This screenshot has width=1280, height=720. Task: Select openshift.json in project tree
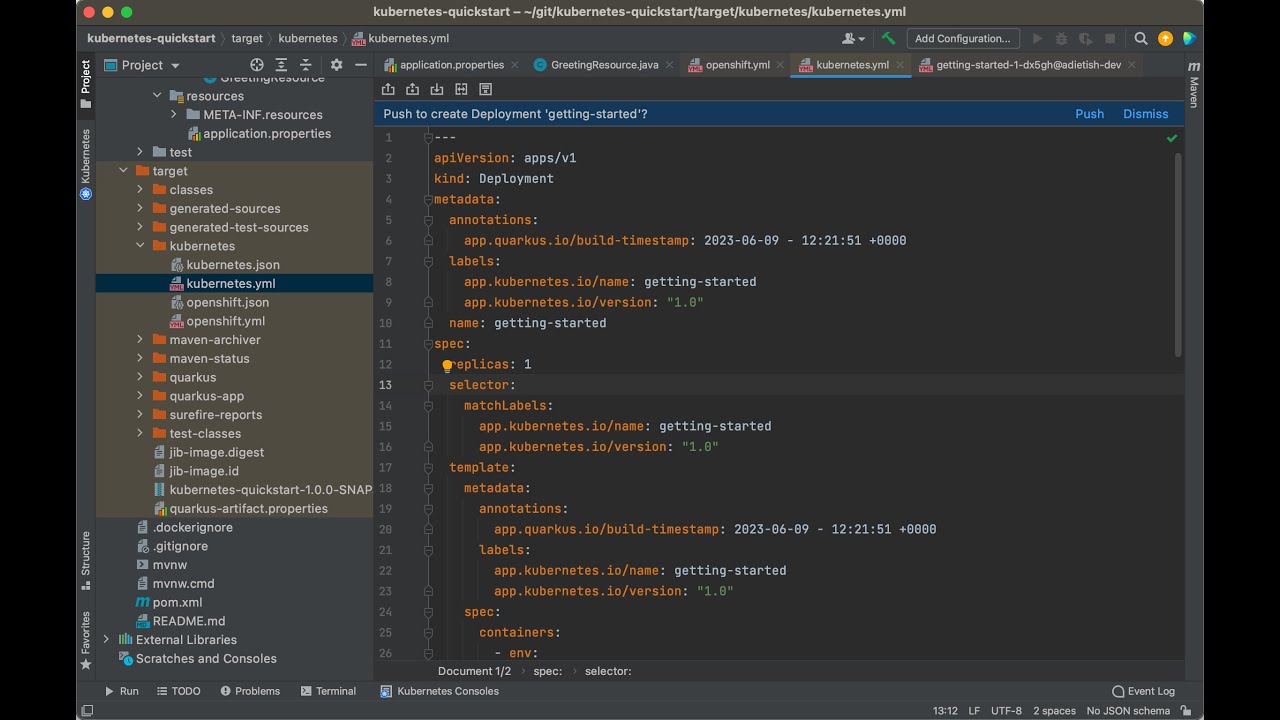227,303
